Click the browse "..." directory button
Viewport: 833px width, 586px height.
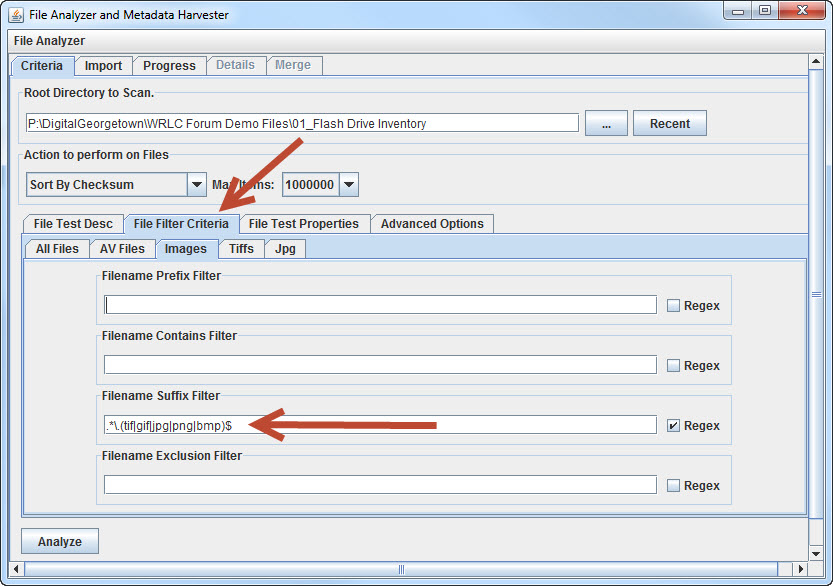click(x=606, y=124)
